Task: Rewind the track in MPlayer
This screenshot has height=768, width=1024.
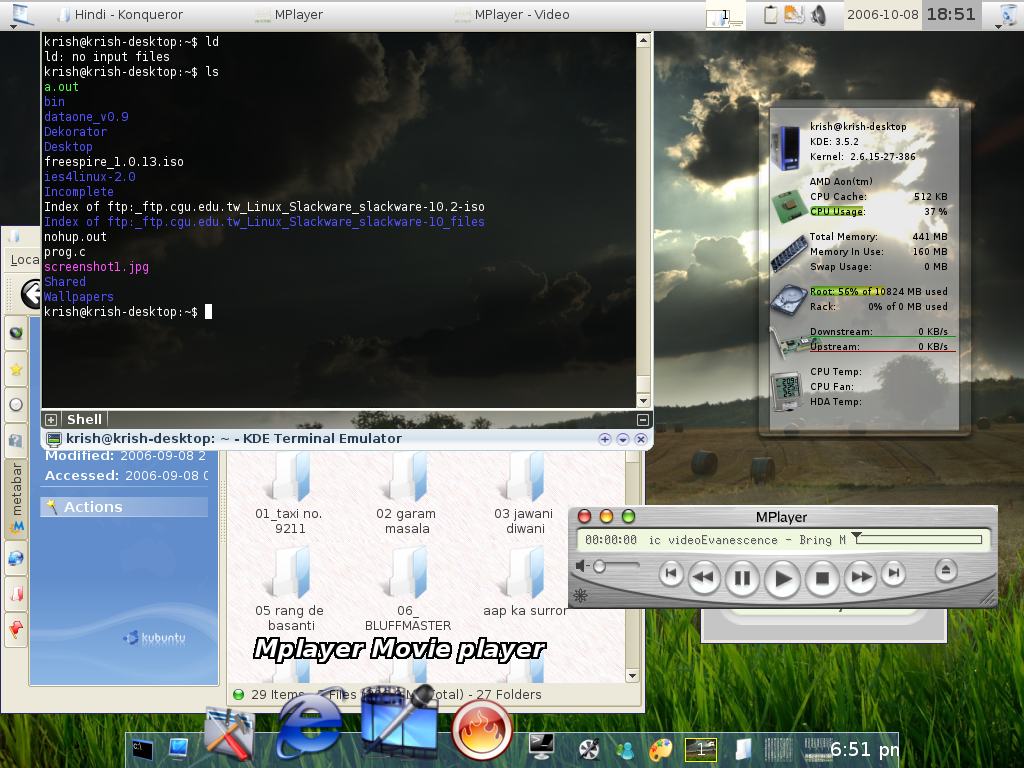Action: (703, 577)
